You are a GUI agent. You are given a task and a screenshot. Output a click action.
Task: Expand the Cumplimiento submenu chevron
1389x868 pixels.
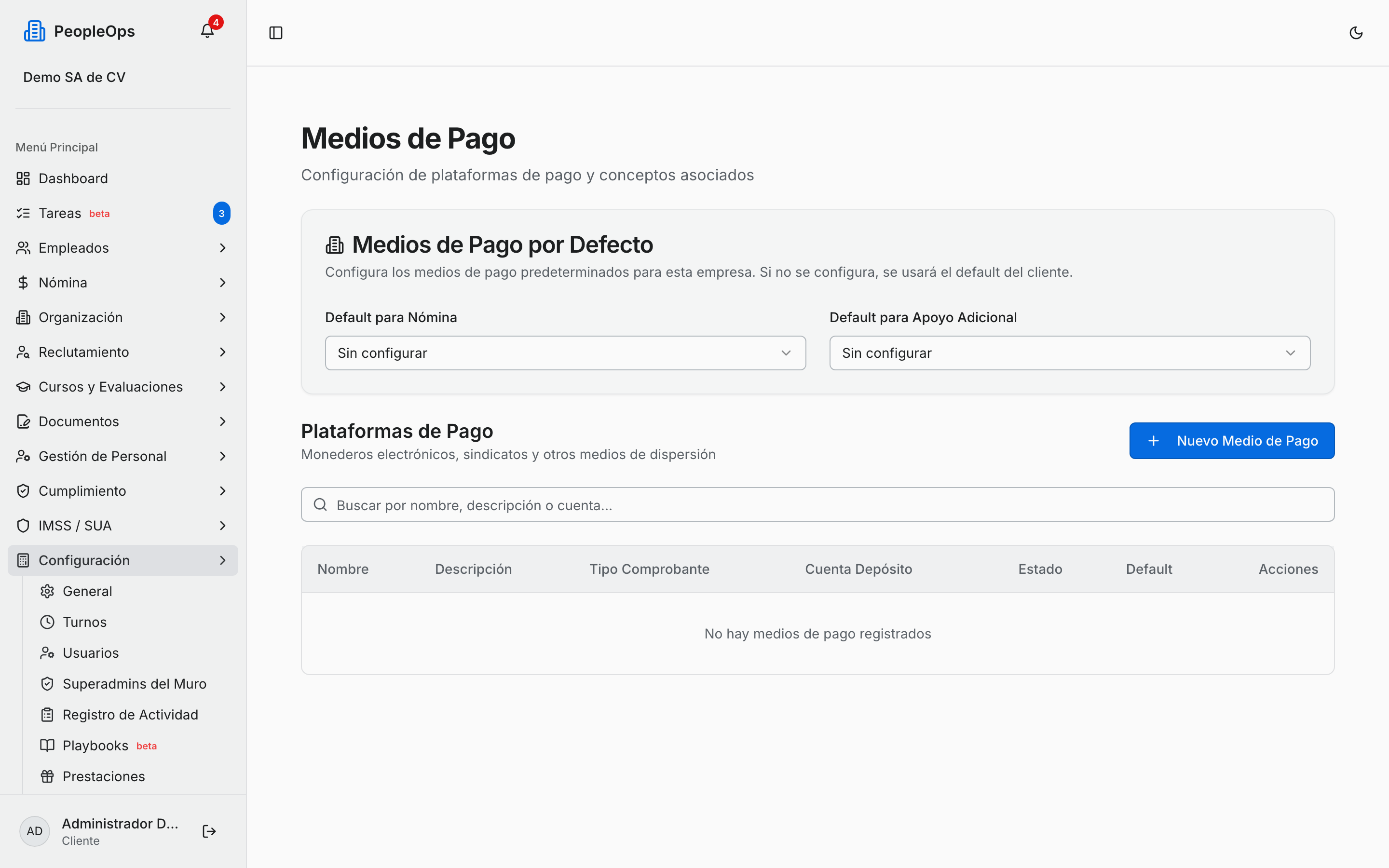coord(223,491)
